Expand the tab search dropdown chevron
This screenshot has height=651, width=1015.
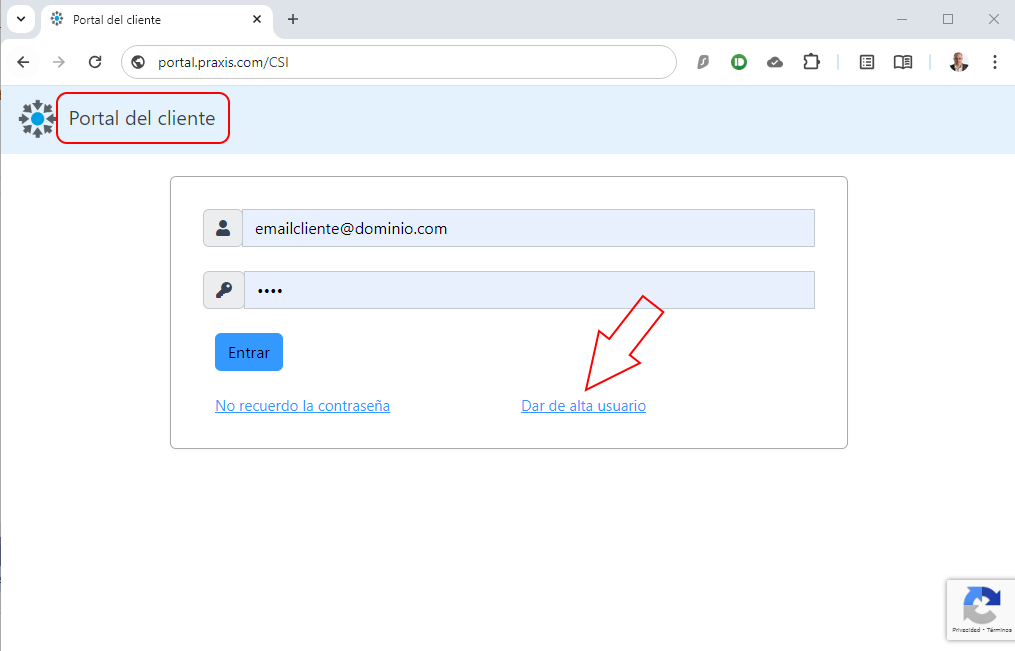pos(21,19)
